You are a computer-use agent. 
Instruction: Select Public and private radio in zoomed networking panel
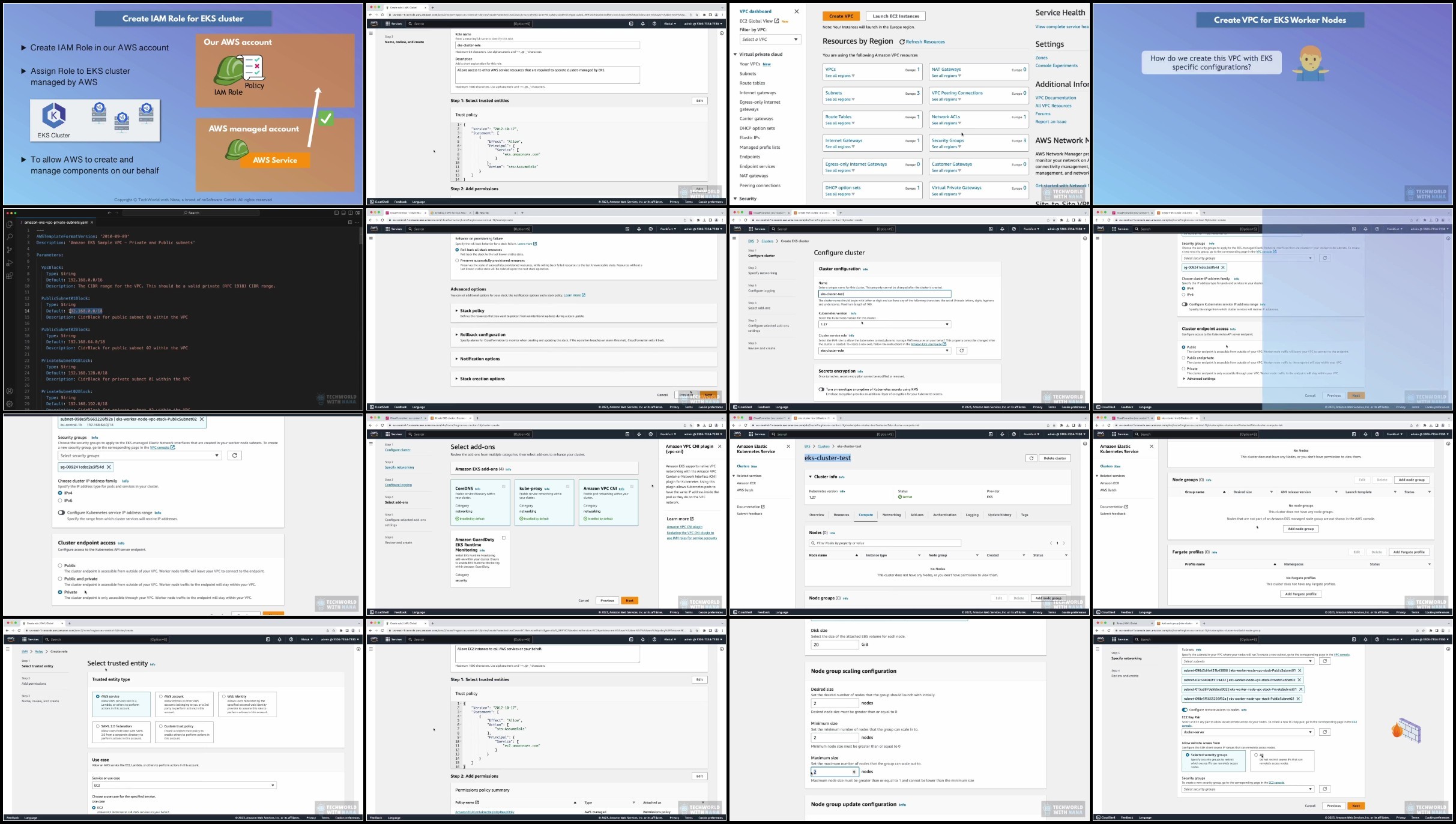click(60, 579)
